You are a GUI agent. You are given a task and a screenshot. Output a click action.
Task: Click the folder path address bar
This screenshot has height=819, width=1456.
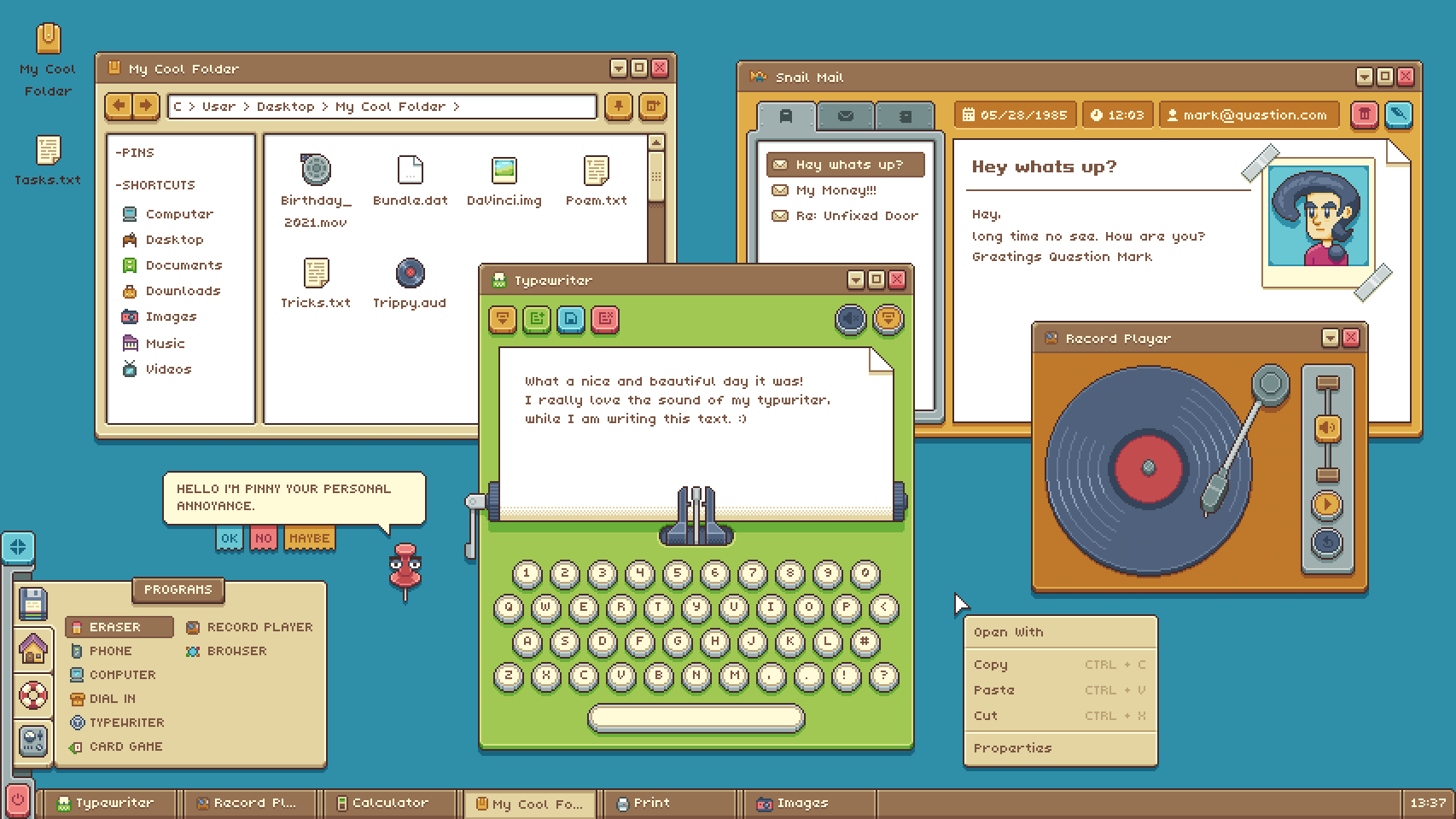(381, 107)
